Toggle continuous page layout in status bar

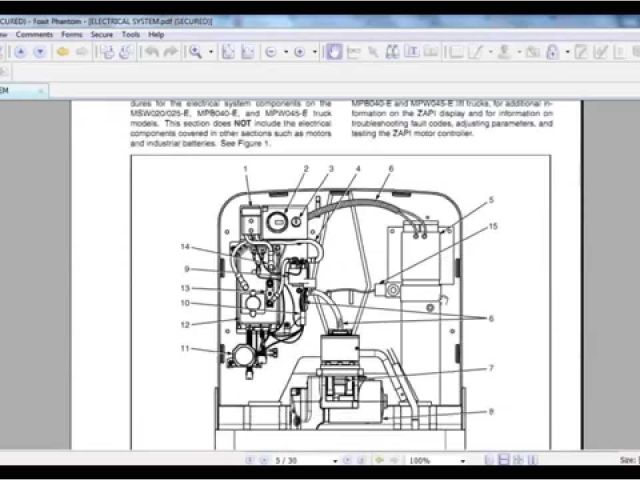503,461
